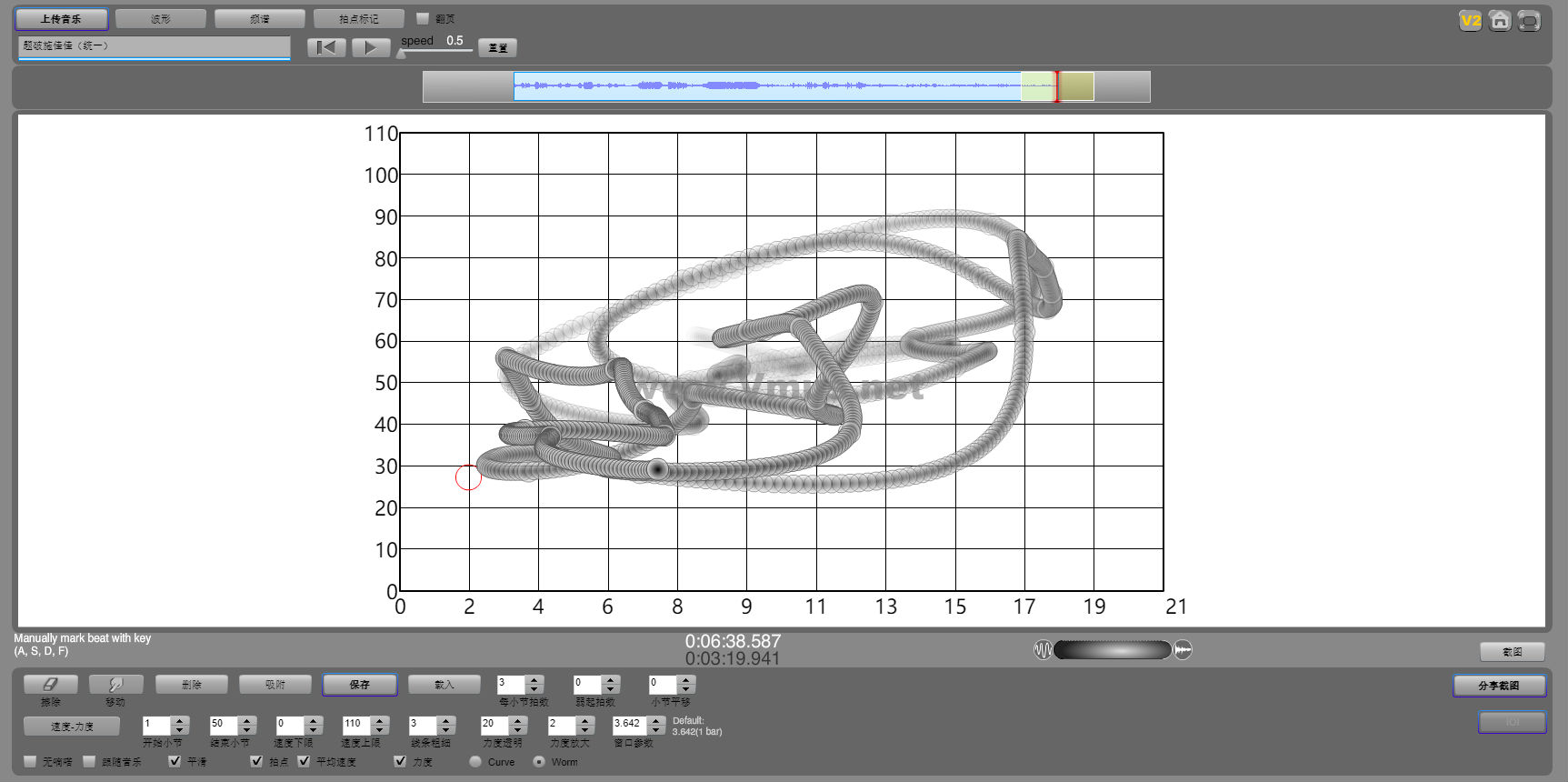Click the 保存 save button
The height and width of the screenshot is (782, 1568).
360,685
